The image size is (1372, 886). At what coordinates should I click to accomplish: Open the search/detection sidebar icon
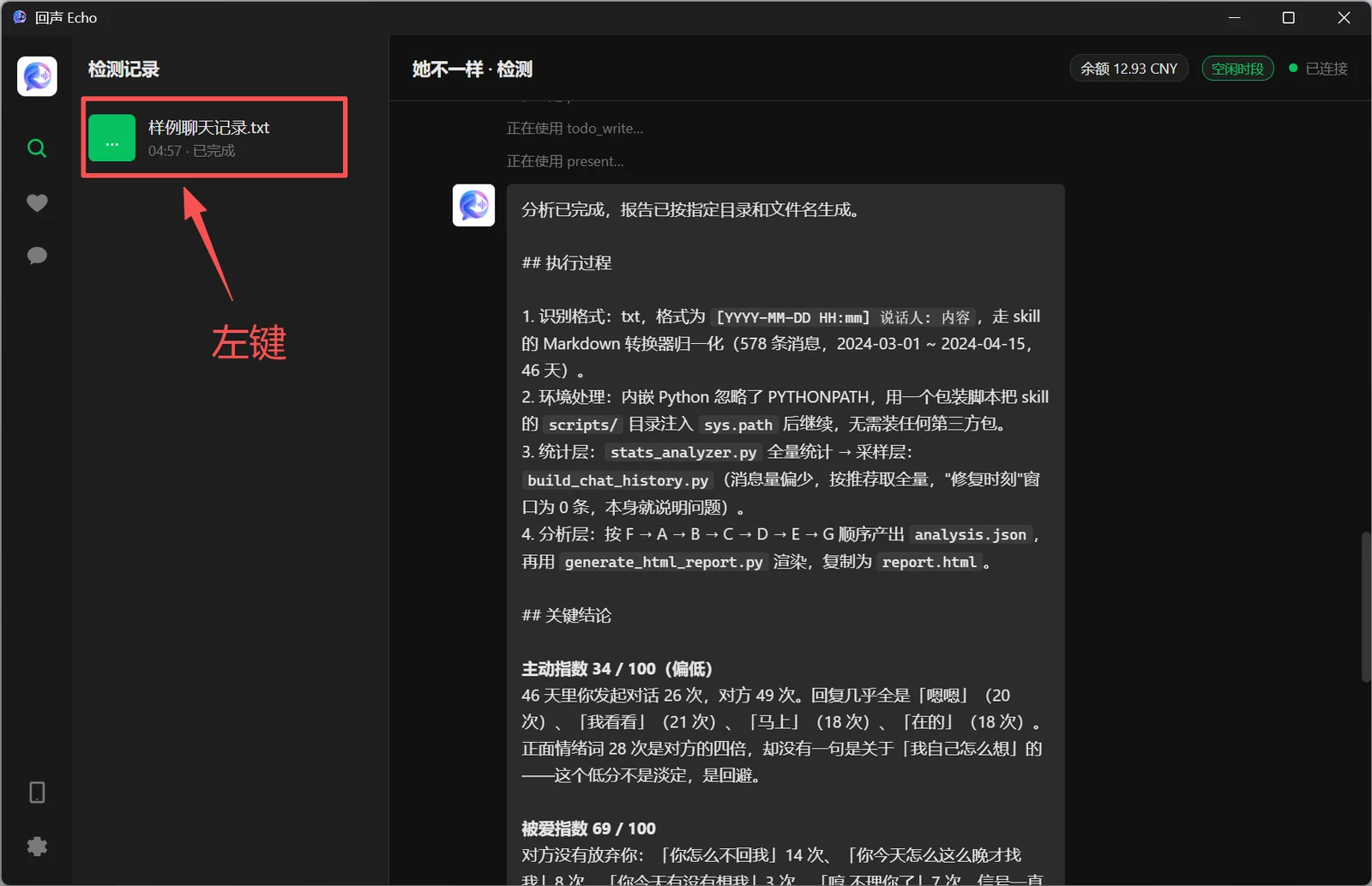point(37,148)
